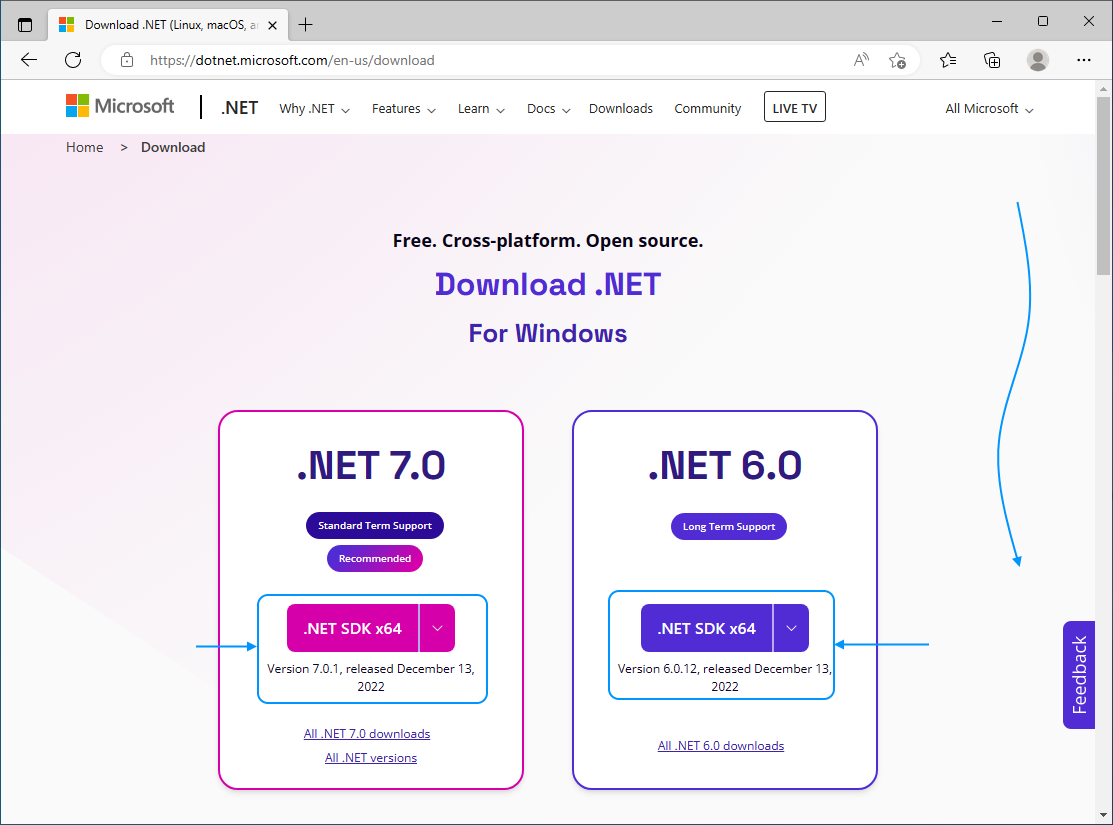Open the Downloads nav item
This screenshot has height=825, width=1113.
(620, 109)
